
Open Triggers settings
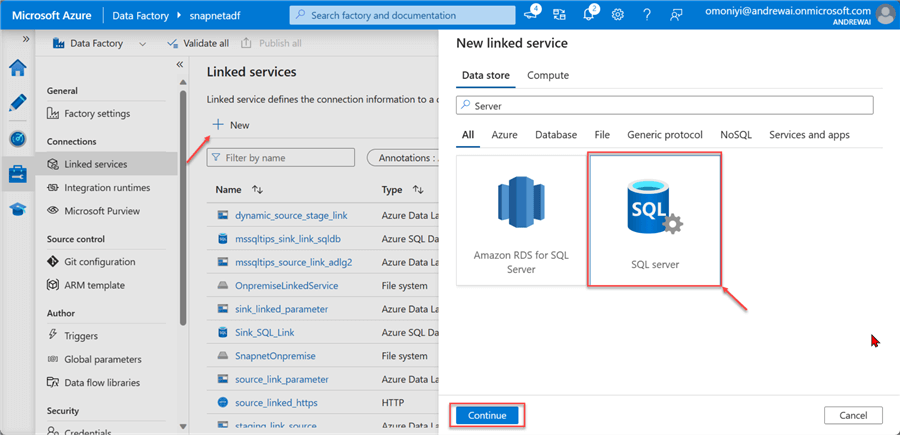[72, 336]
